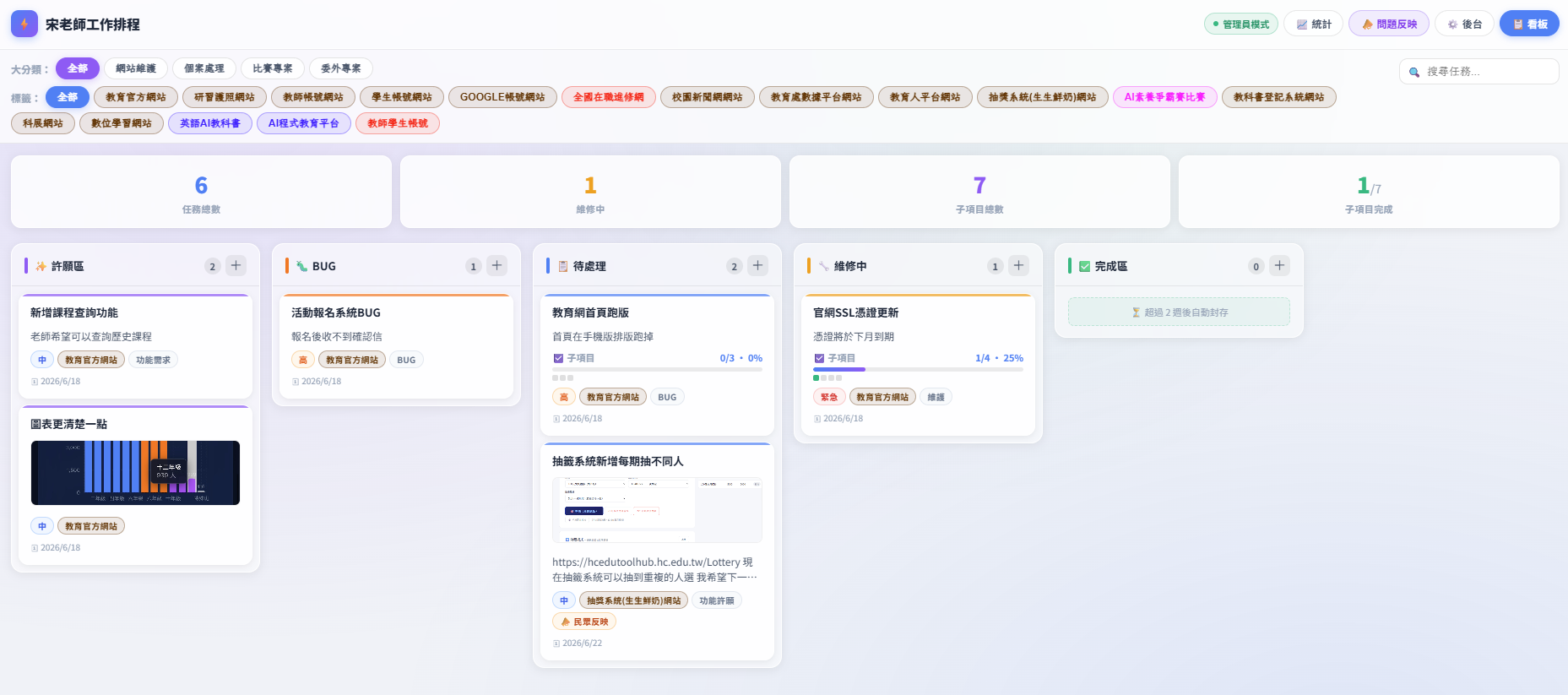Click the 任務總數 summary card

point(201,192)
